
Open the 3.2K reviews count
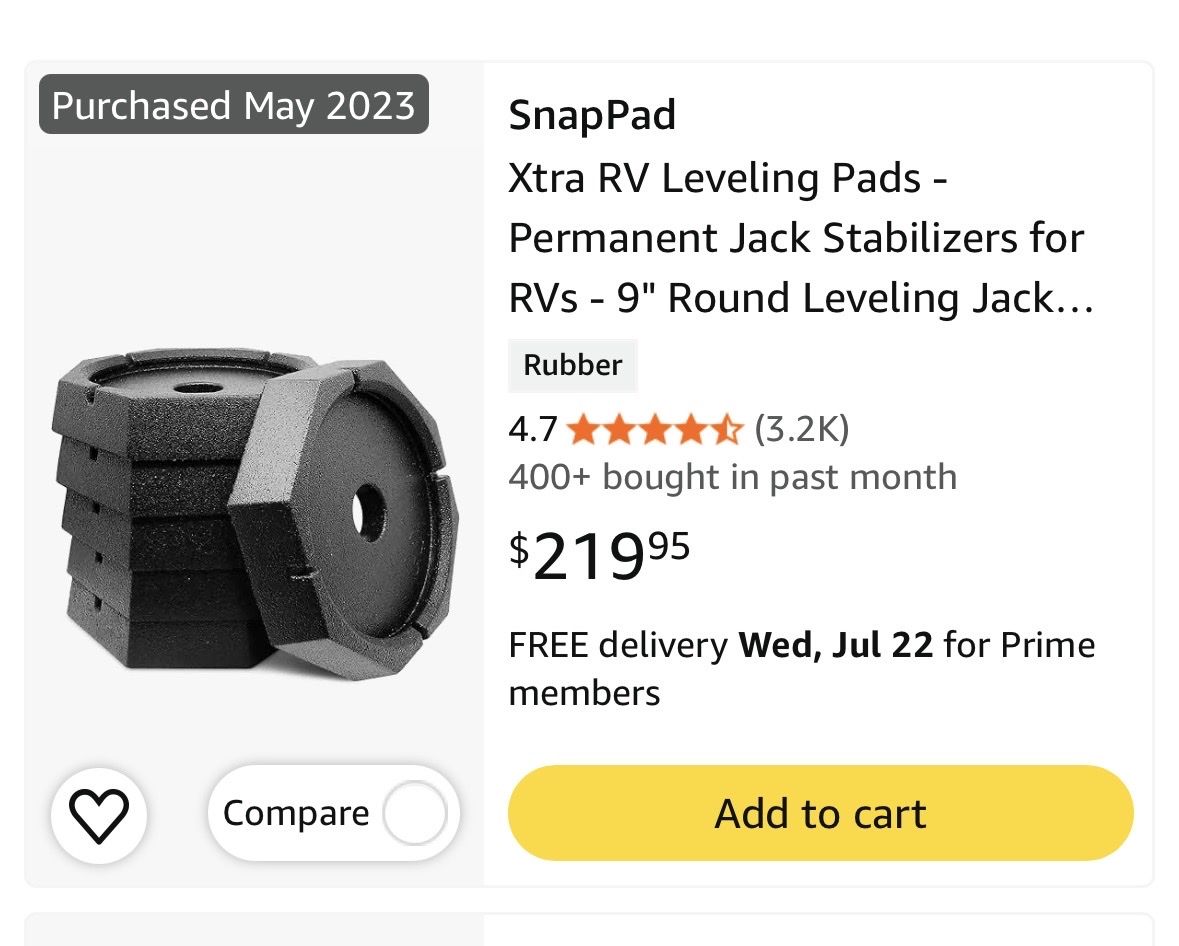(802, 429)
